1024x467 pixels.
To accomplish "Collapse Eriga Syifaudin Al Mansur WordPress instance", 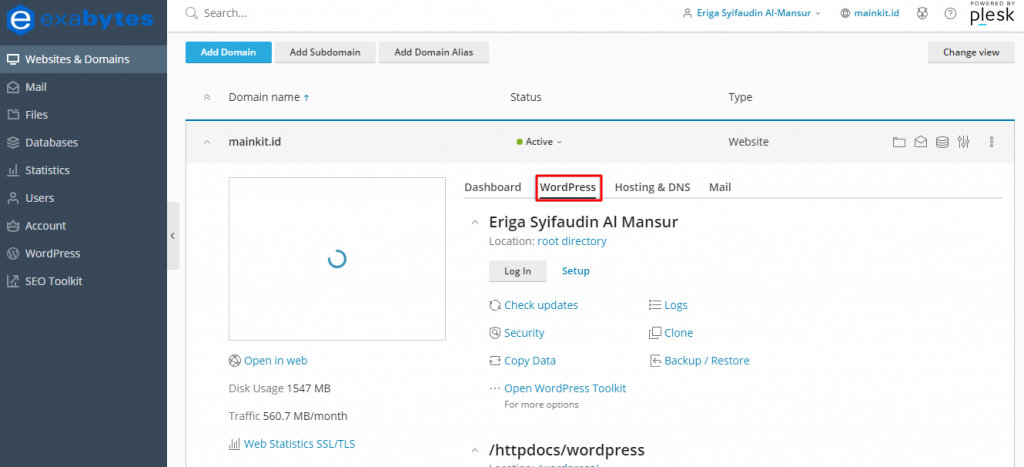I will (x=475, y=223).
